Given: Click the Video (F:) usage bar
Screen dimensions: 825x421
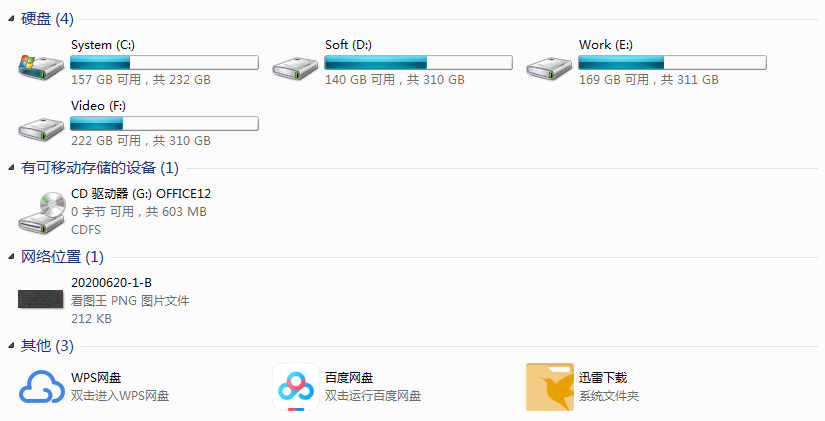Looking at the screenshot, I should coord(164,124).
